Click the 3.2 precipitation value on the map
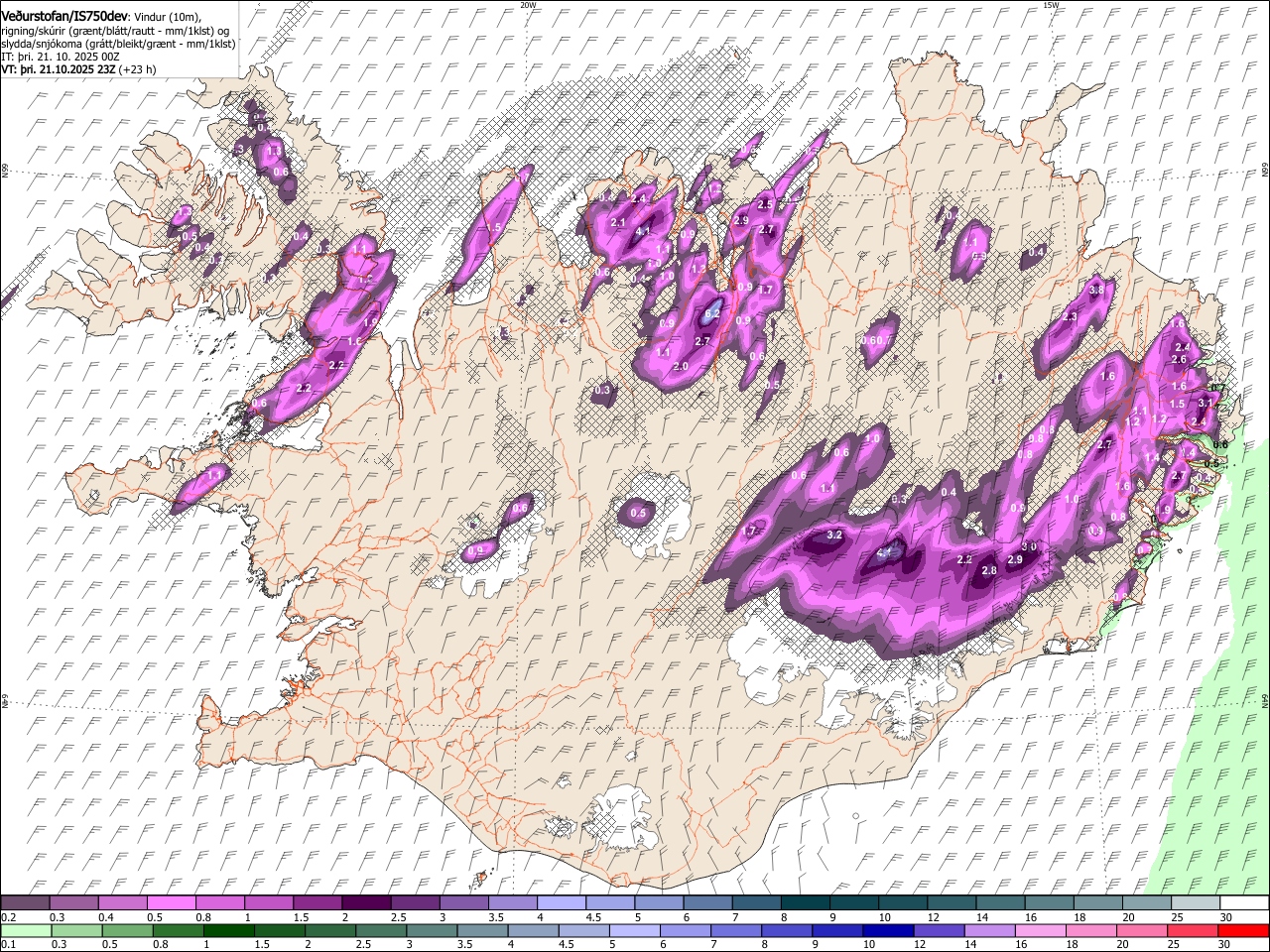Image resolution: width=1270 pixels, height=952 pixels. [x=834, y=535]
